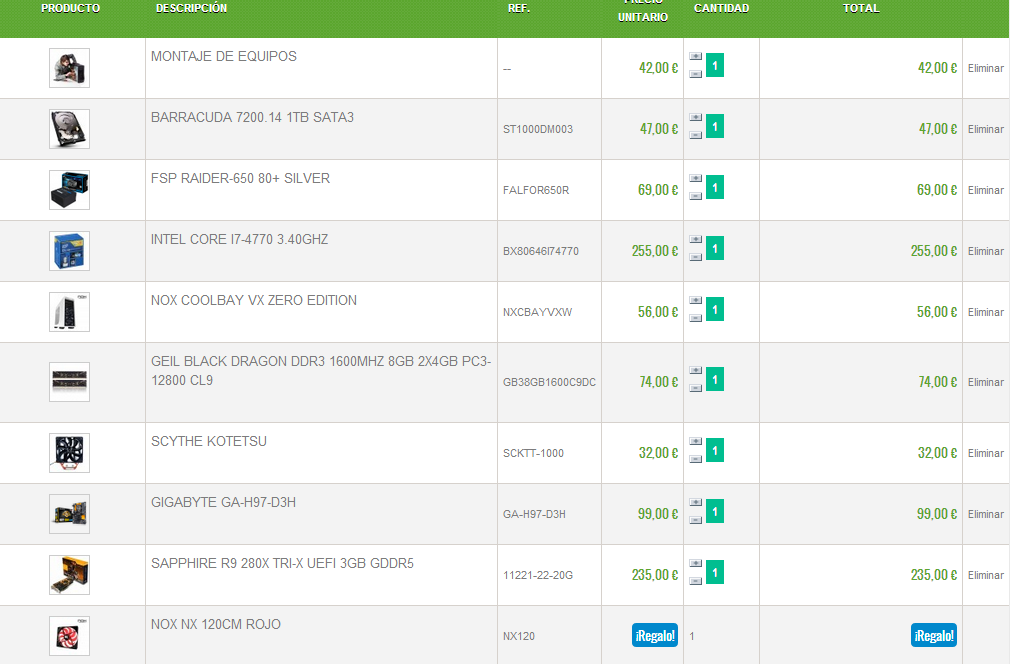View Gigabyte motherboard thumbnail

tap(69, 514)
